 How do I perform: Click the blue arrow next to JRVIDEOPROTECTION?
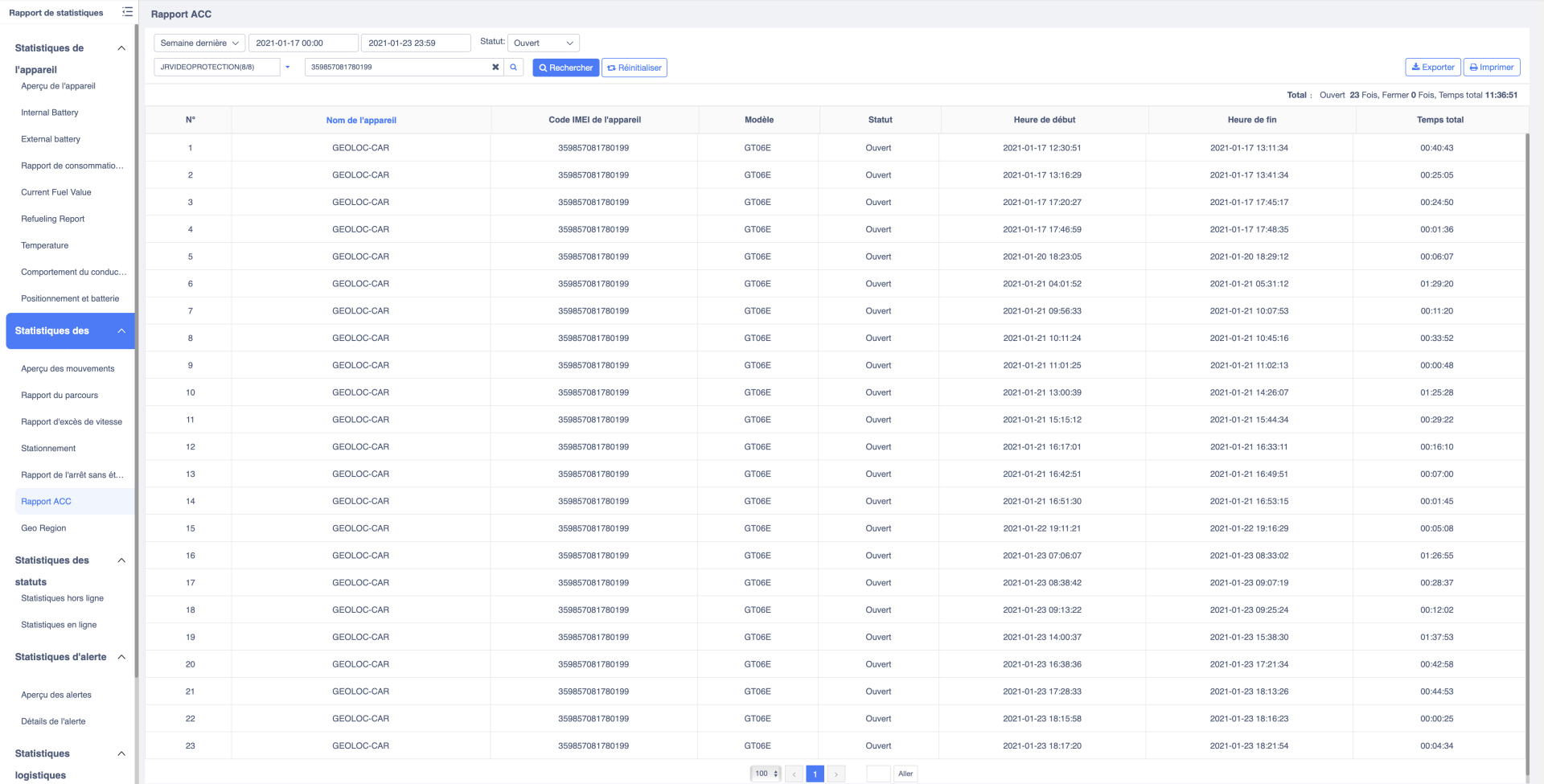(287, 68)
